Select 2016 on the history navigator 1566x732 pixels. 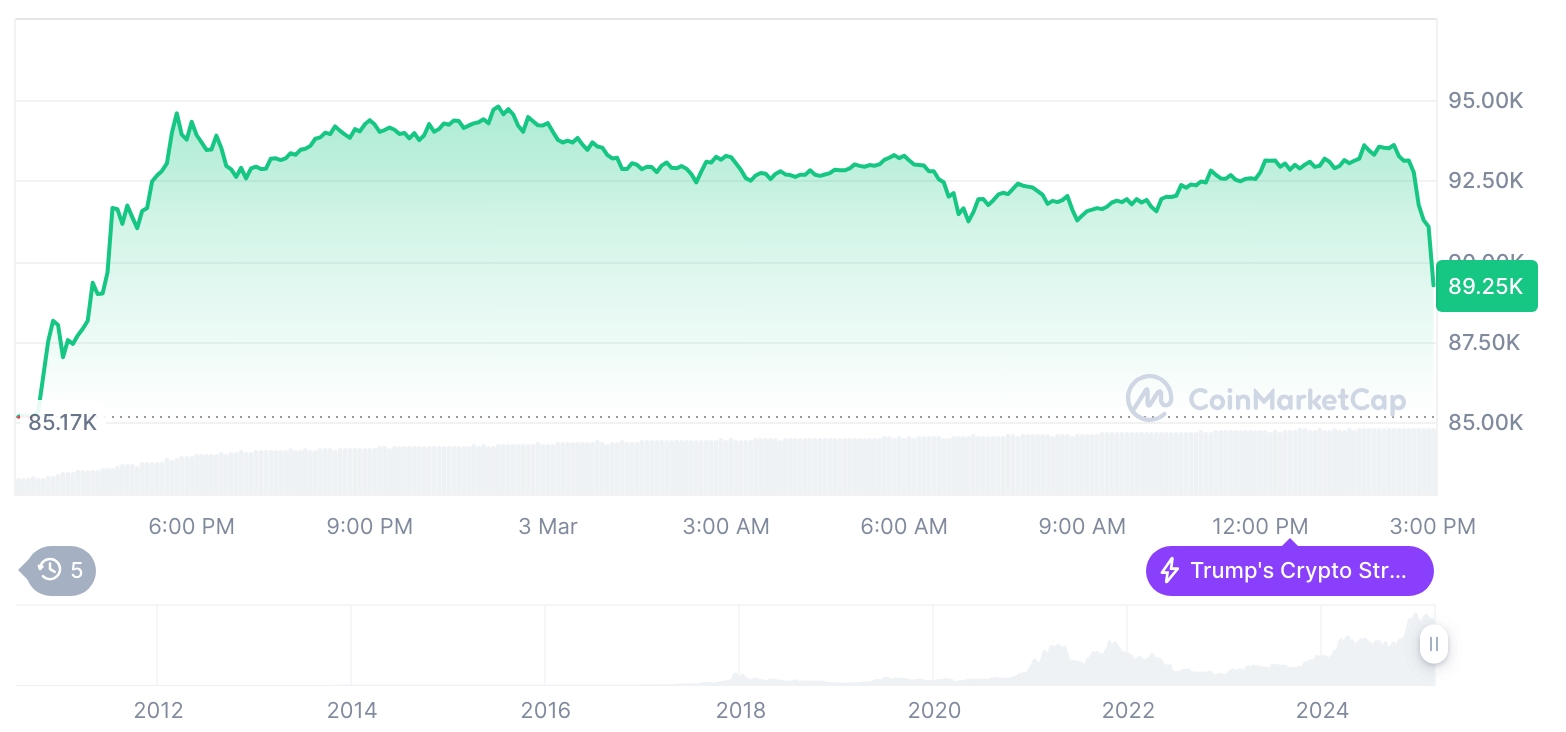(546, 711)
